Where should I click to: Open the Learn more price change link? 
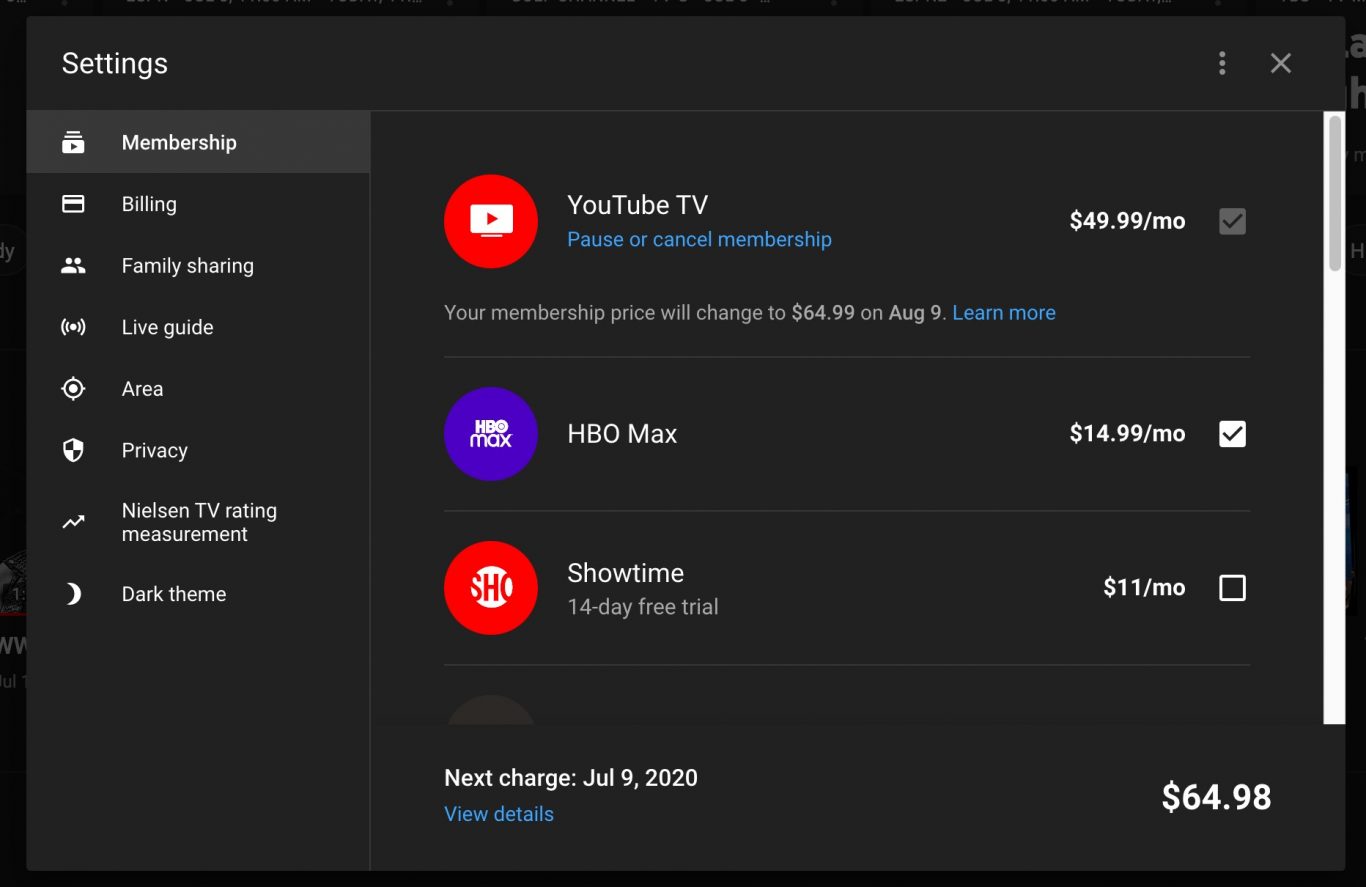tap(1003, 313)
